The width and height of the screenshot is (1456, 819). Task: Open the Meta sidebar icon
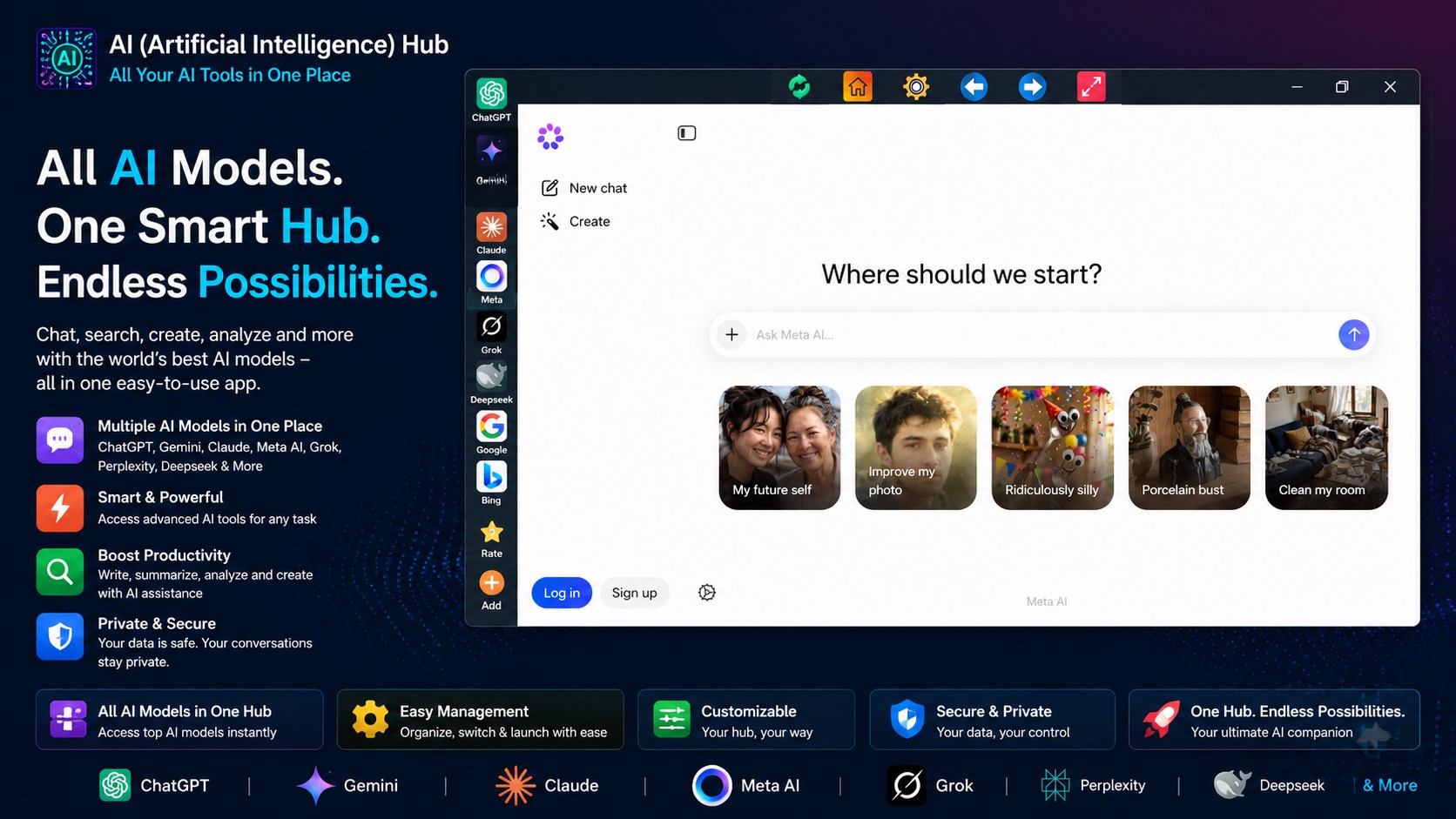click(x=491, y=277)
